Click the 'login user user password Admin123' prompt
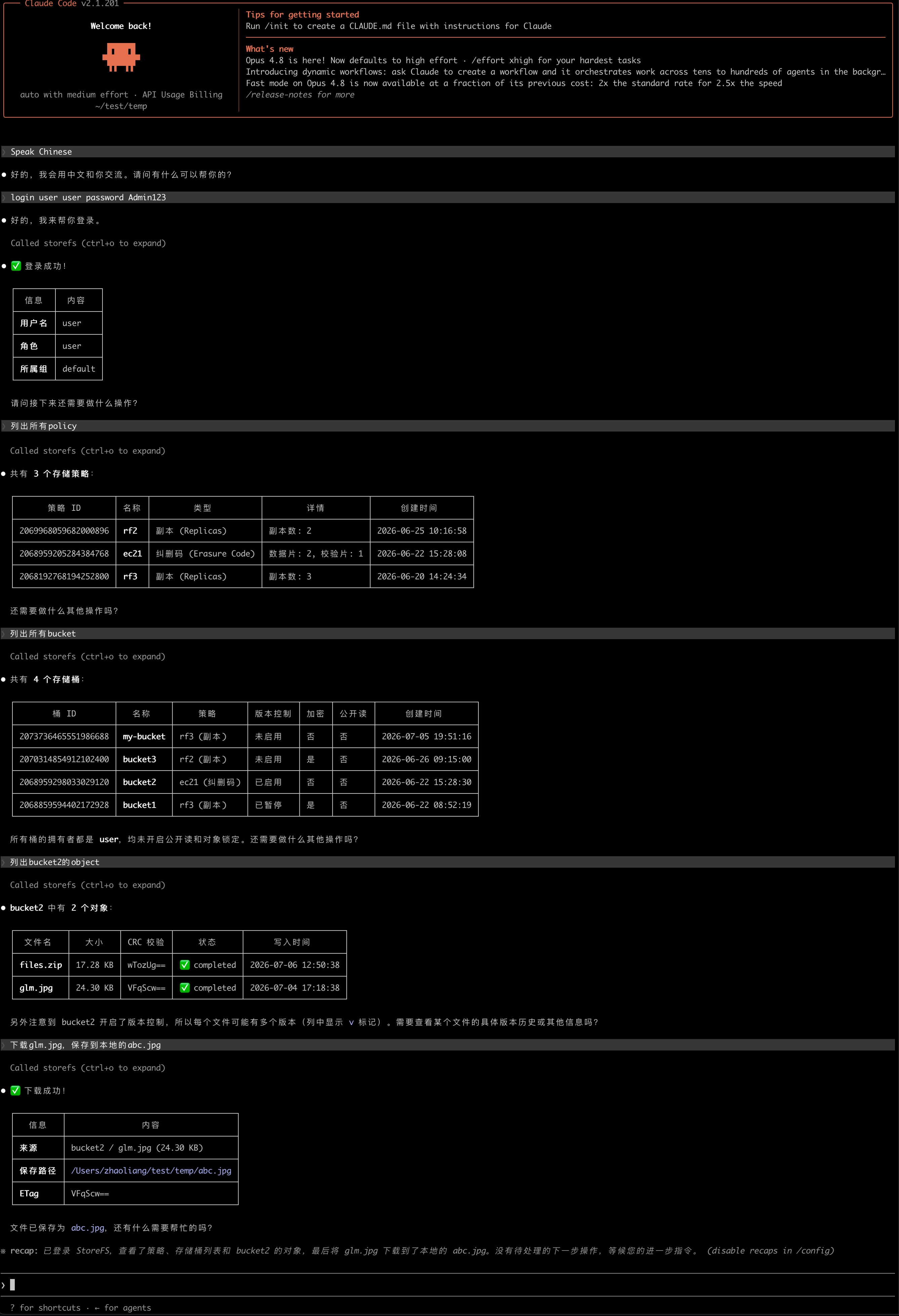Viewport: 899px width, 1316px height. pos(447,197)
